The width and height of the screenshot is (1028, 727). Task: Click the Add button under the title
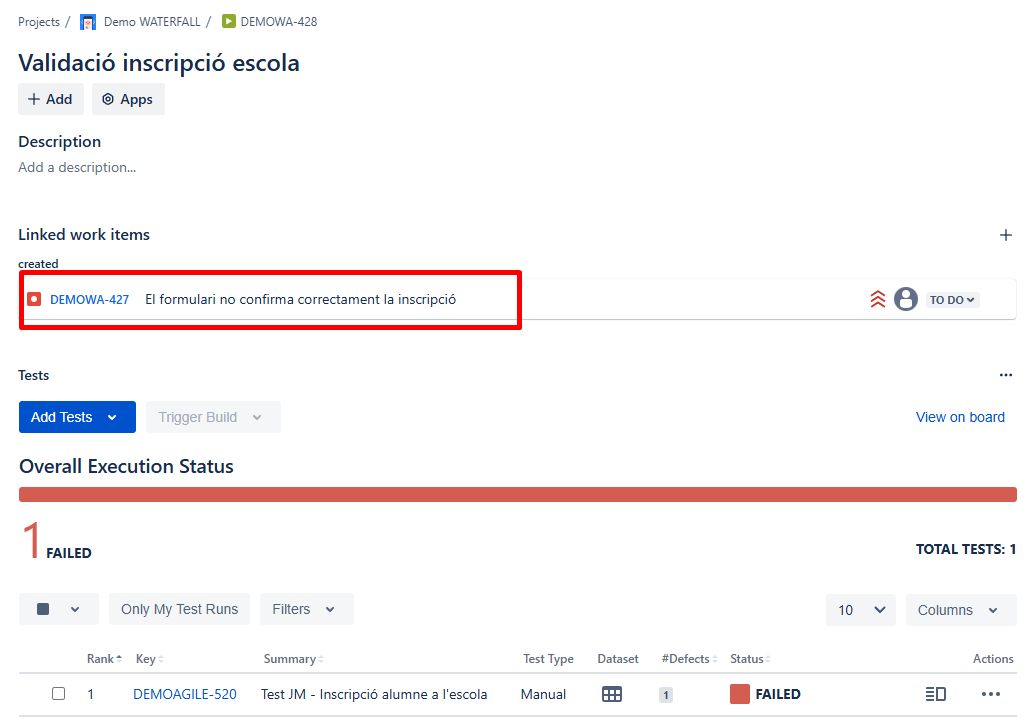point(50,99)
